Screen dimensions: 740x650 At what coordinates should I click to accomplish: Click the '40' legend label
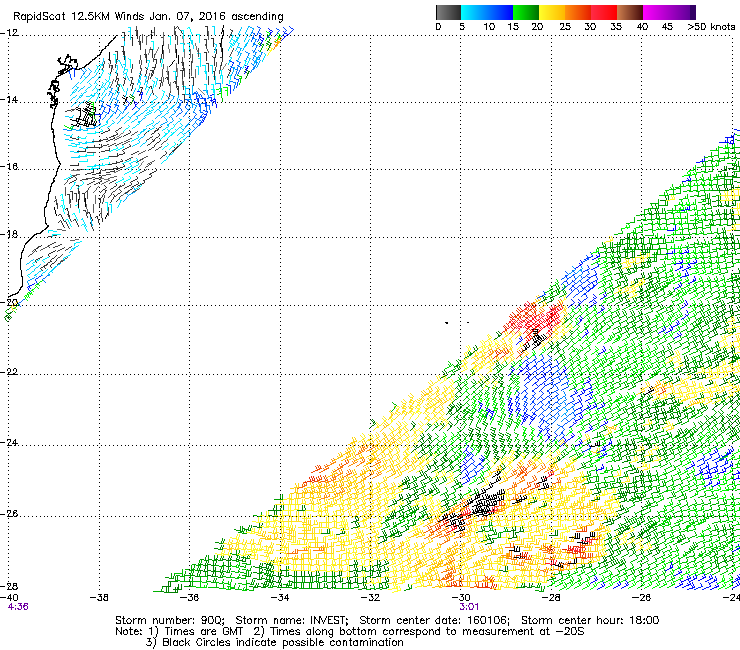coord(642,26)
